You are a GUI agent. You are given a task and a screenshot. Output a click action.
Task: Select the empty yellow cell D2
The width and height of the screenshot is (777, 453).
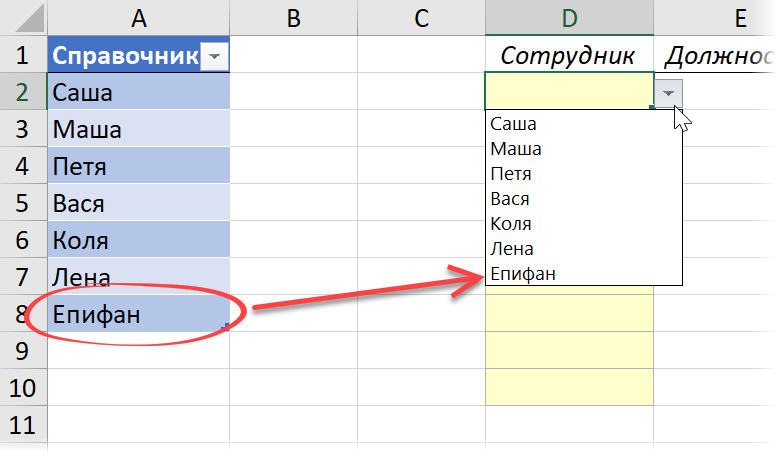click(x=569, y=92)
